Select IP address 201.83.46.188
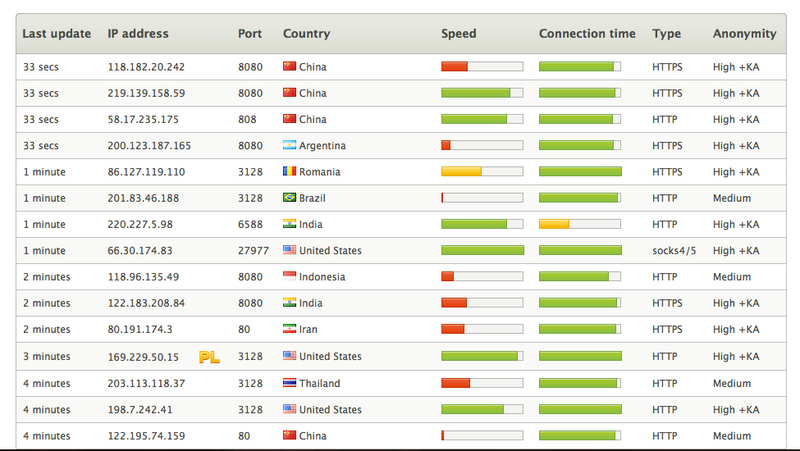 pos(143,198)
